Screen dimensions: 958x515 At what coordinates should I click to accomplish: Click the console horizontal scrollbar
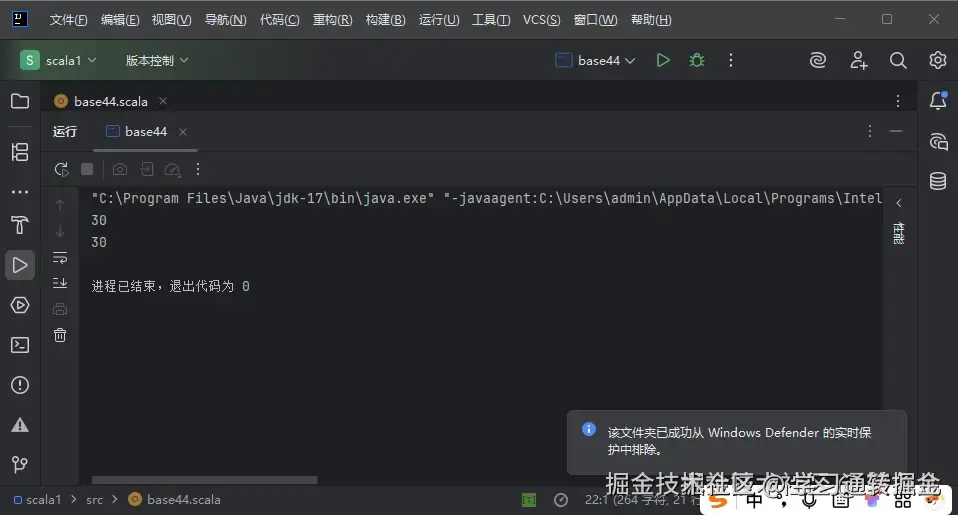[204, 480]
